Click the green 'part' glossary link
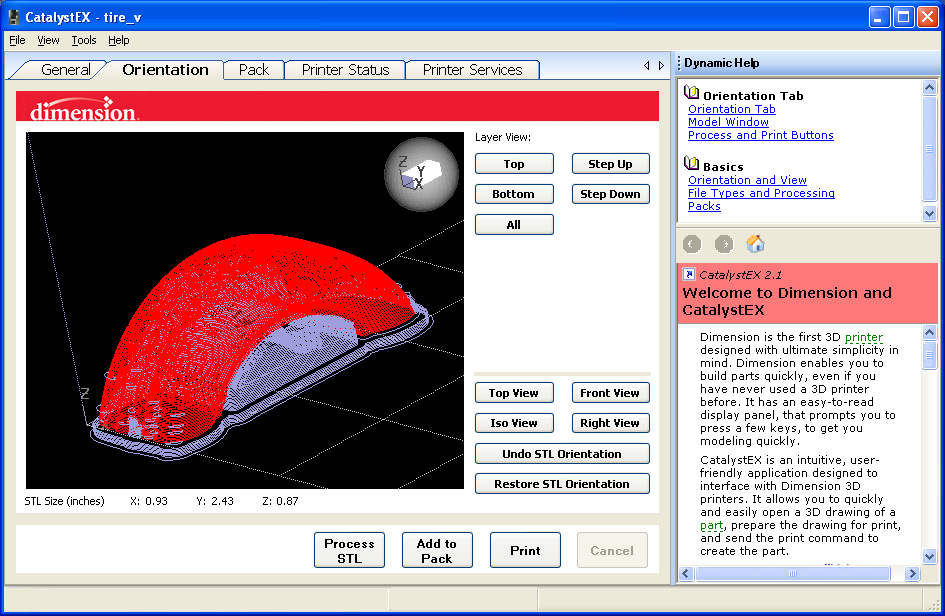This screenshot has height=616, width=945. pos(711,526)
